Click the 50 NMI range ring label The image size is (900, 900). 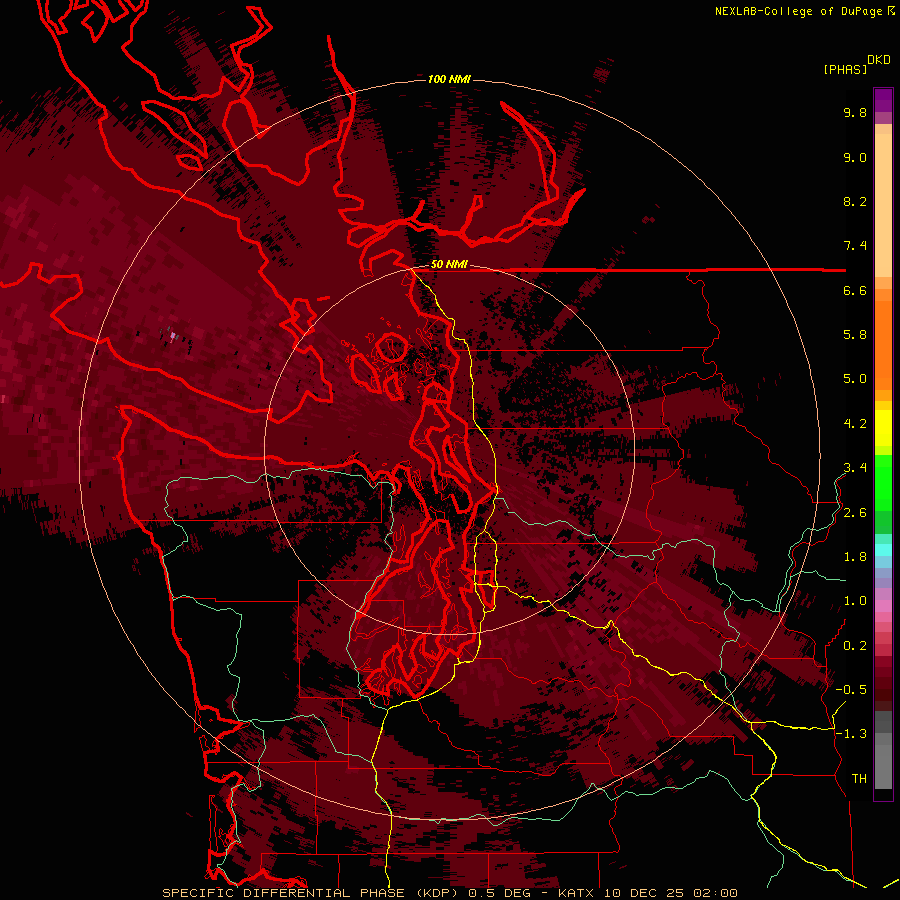click(x=449, y=264)
